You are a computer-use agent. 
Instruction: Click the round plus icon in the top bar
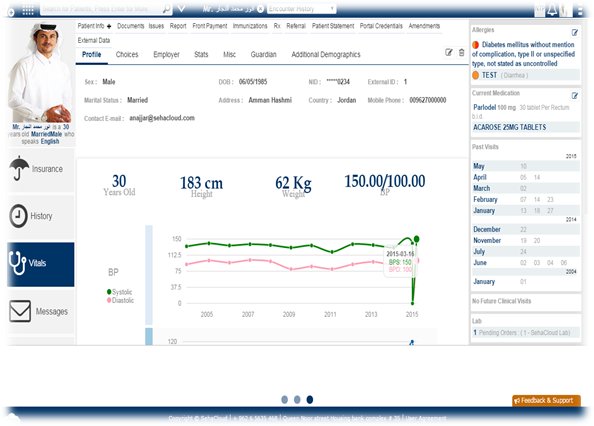click(11, 12)
